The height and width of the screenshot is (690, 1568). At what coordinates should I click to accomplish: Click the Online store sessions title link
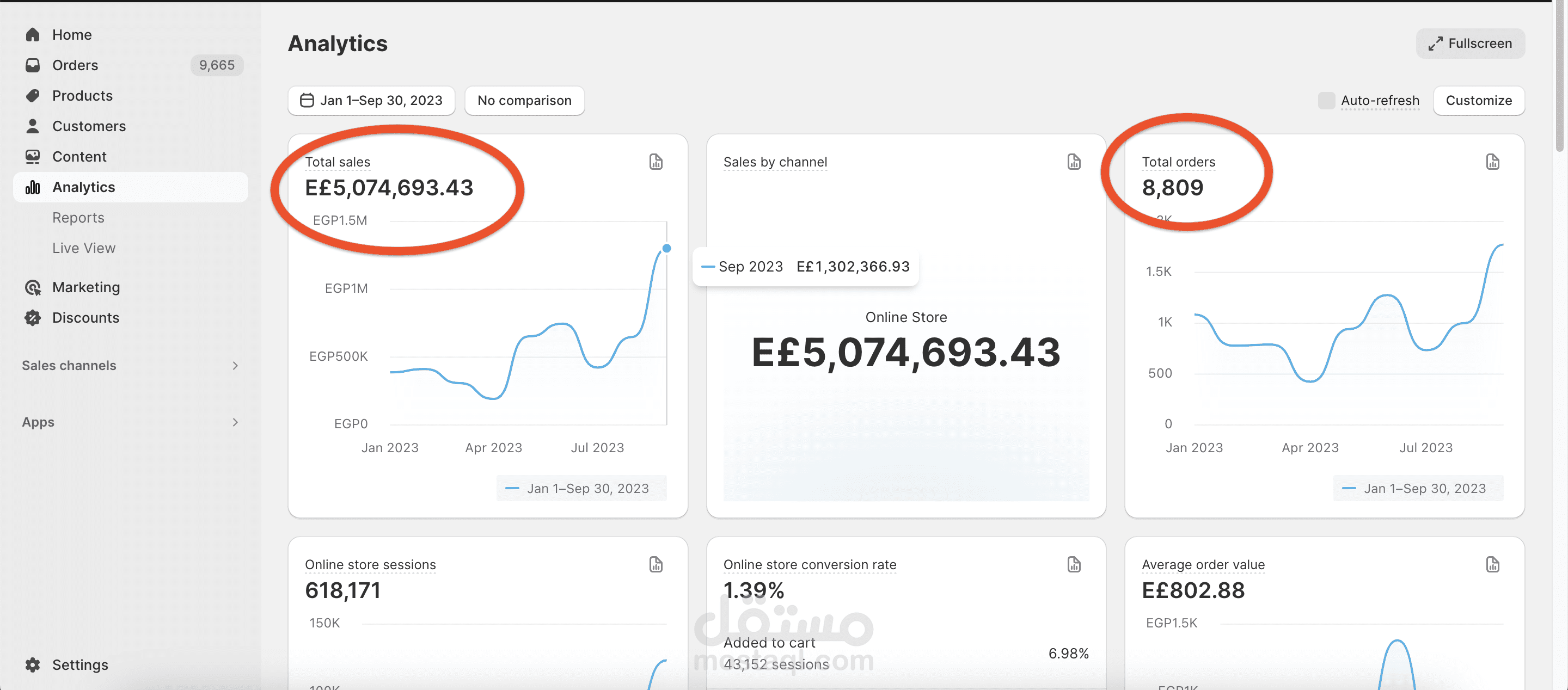[x=370, y=565]
